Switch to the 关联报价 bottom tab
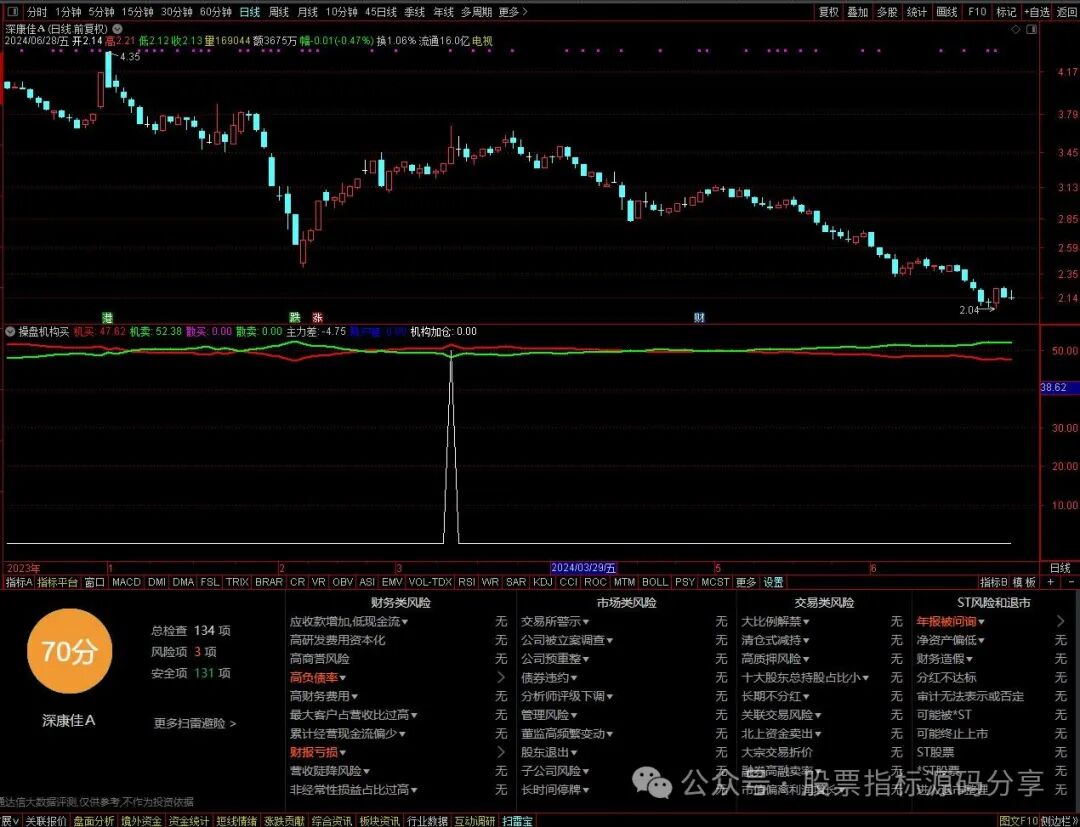1080x827 pixels. pos(46,821)
